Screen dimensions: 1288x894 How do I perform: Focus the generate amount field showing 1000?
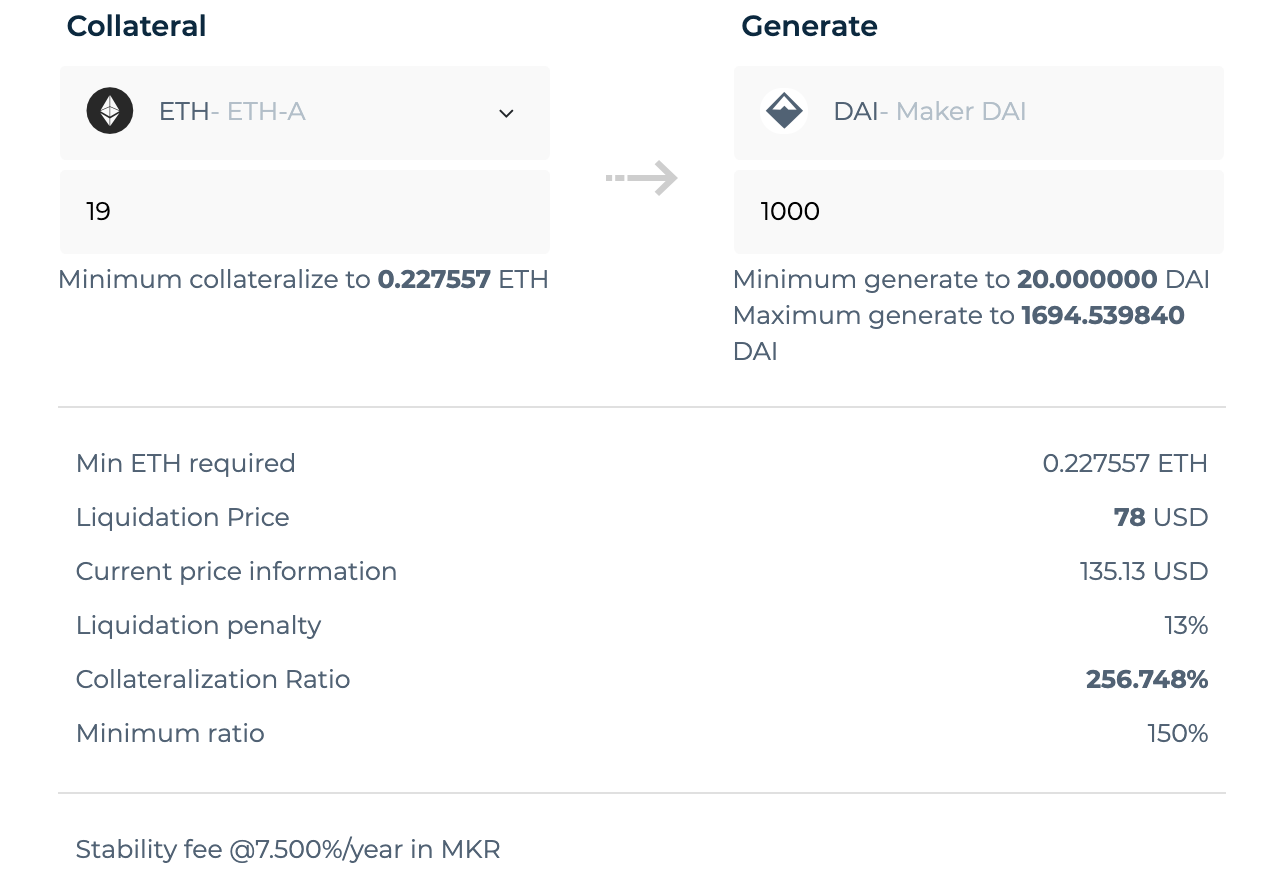(979, 212)
